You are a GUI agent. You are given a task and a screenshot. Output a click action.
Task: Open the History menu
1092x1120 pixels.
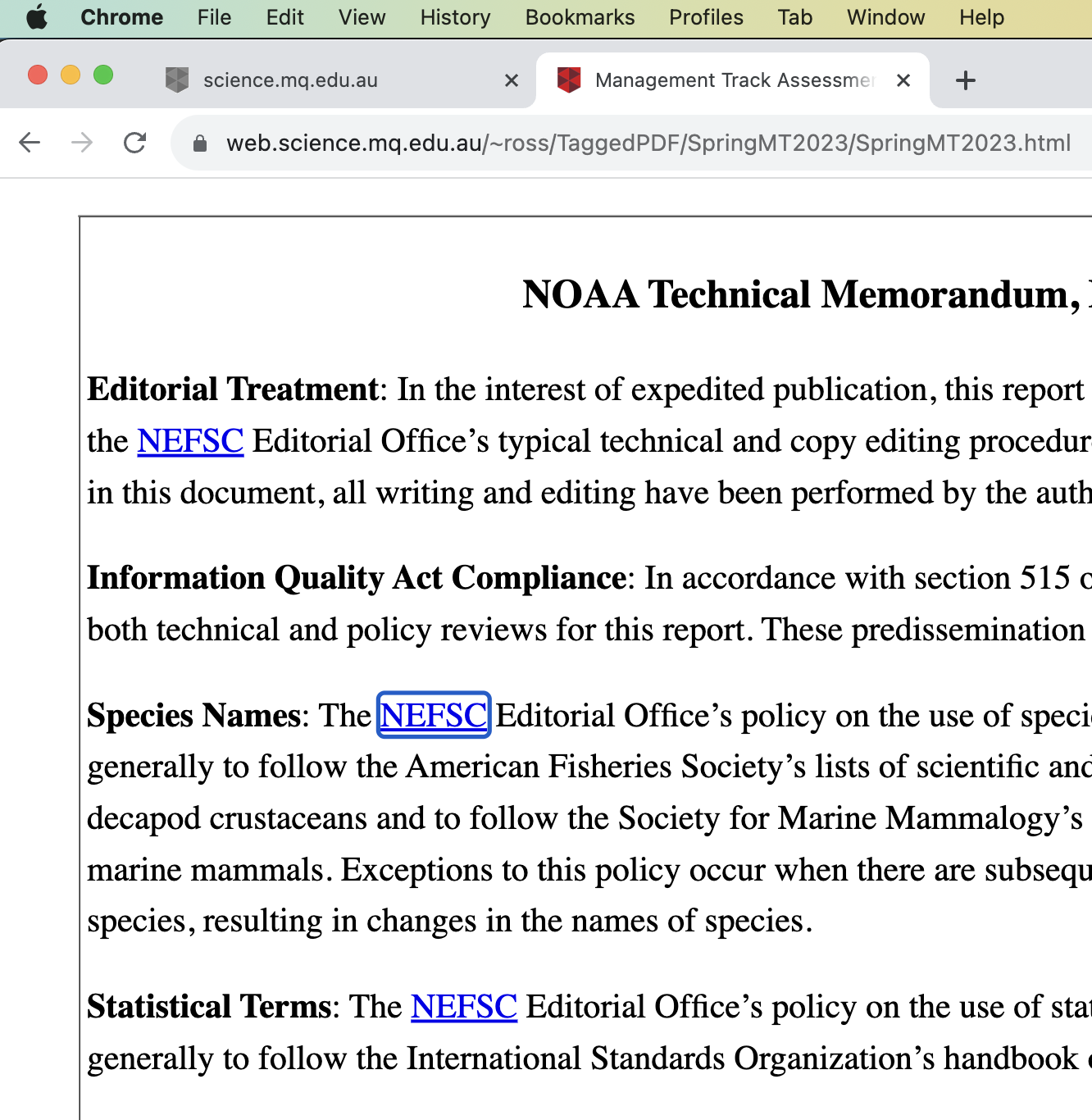point(455,17)
